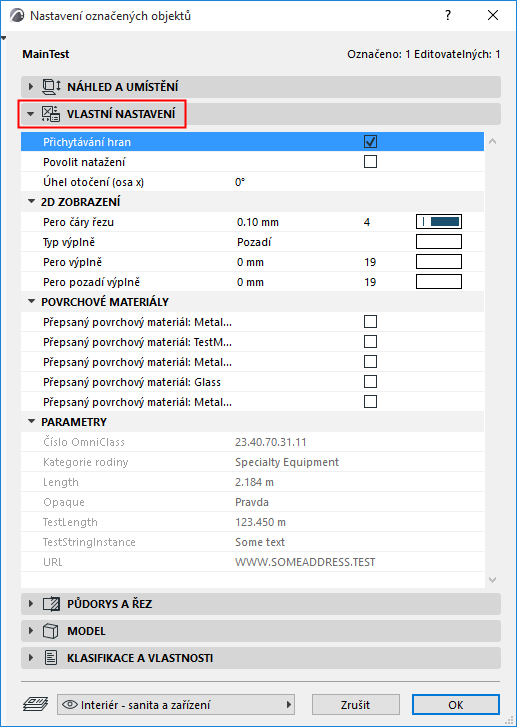Select the Pero čáry řezu row label
517x727 pixels.
coord(78,222)
